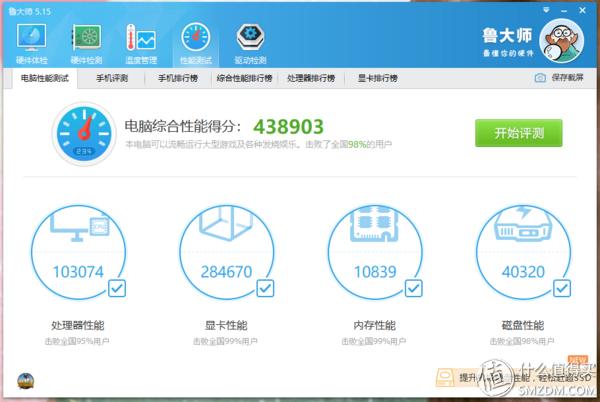Toggle the 处理器性能 checkbox
This screenshot has width=600, height=402.
[x=117, y=288]
